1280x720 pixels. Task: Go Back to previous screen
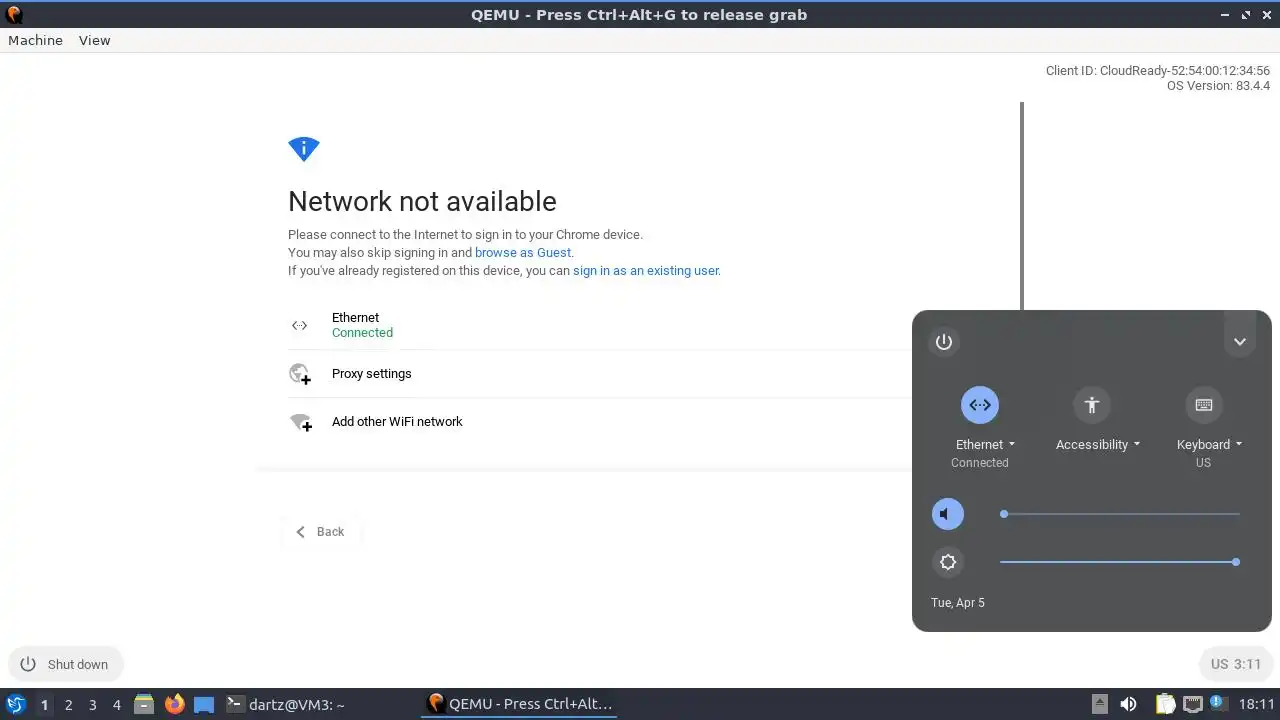320,532
